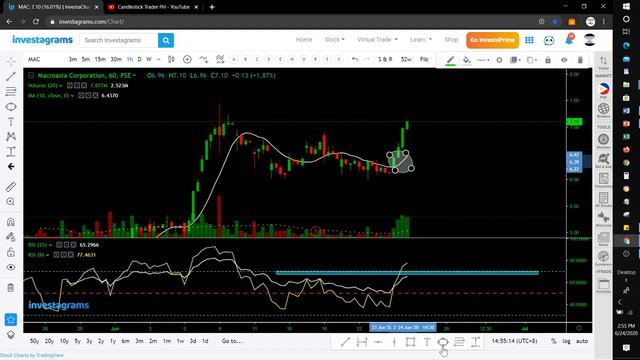Lock all drawing tools in left sidebar

click(11, 252)
